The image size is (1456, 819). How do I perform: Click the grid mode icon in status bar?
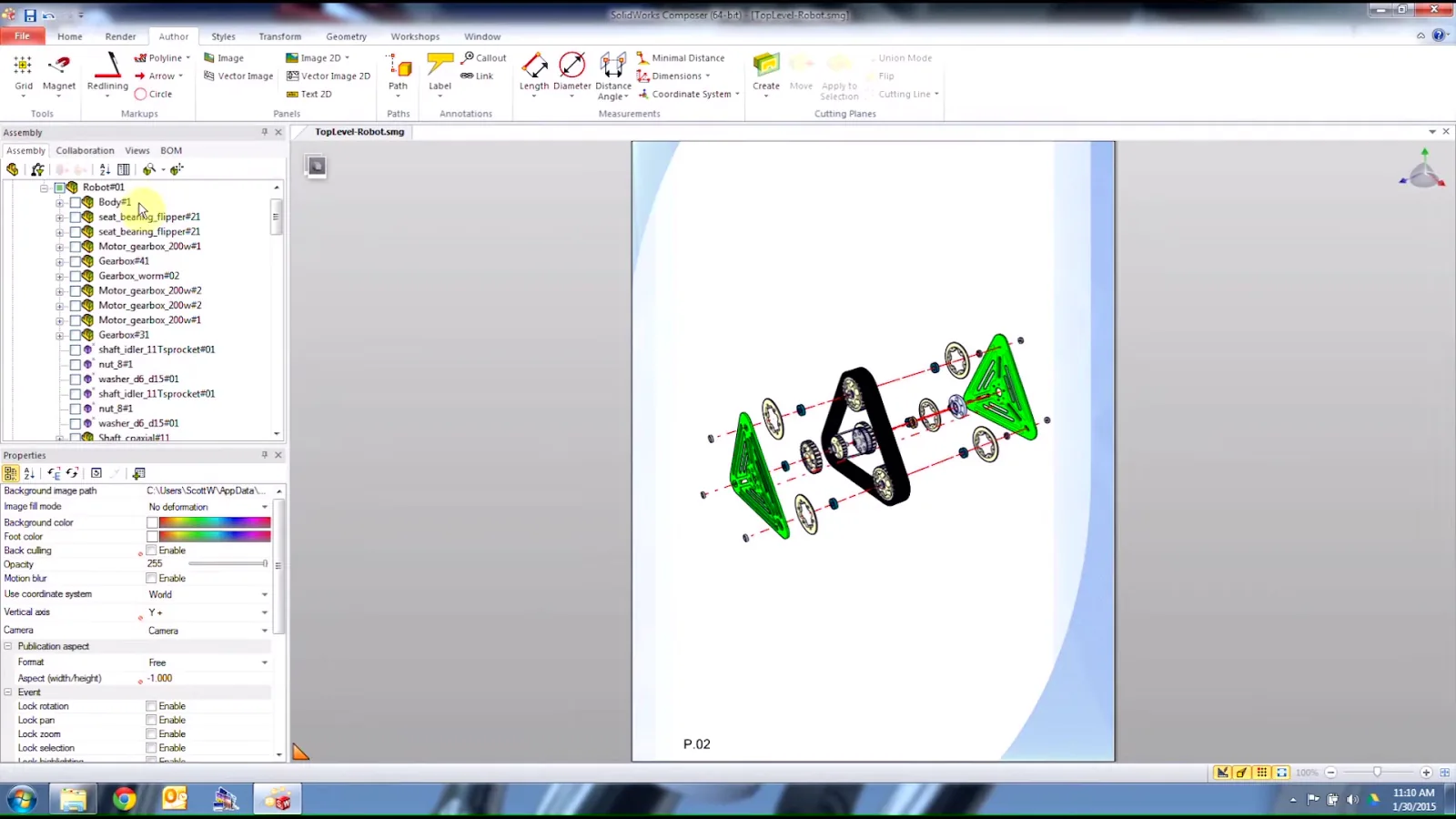[1261, 773]
